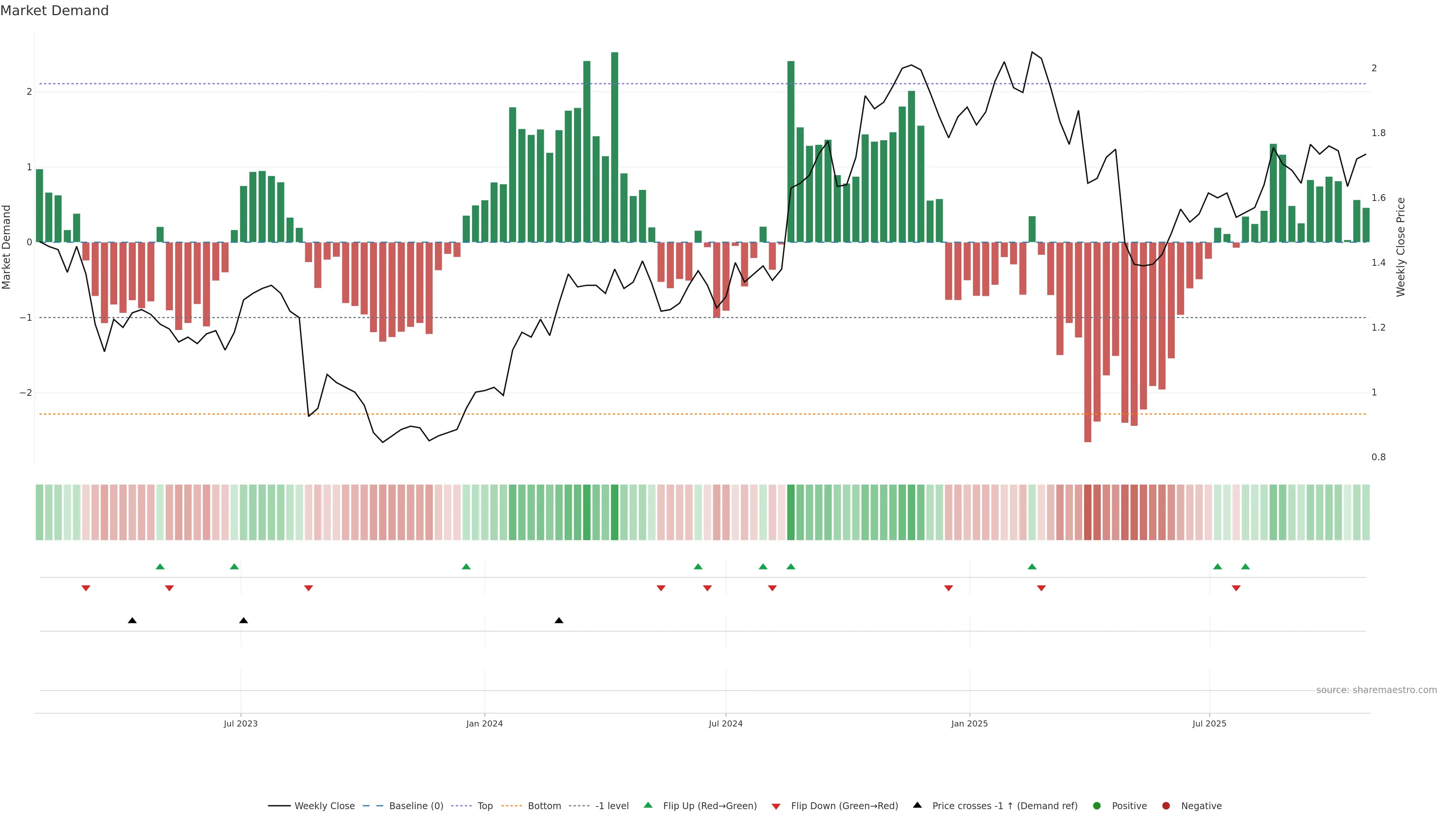
Task: Click the Market Demand chart title
Action: [x=54, y=11]
